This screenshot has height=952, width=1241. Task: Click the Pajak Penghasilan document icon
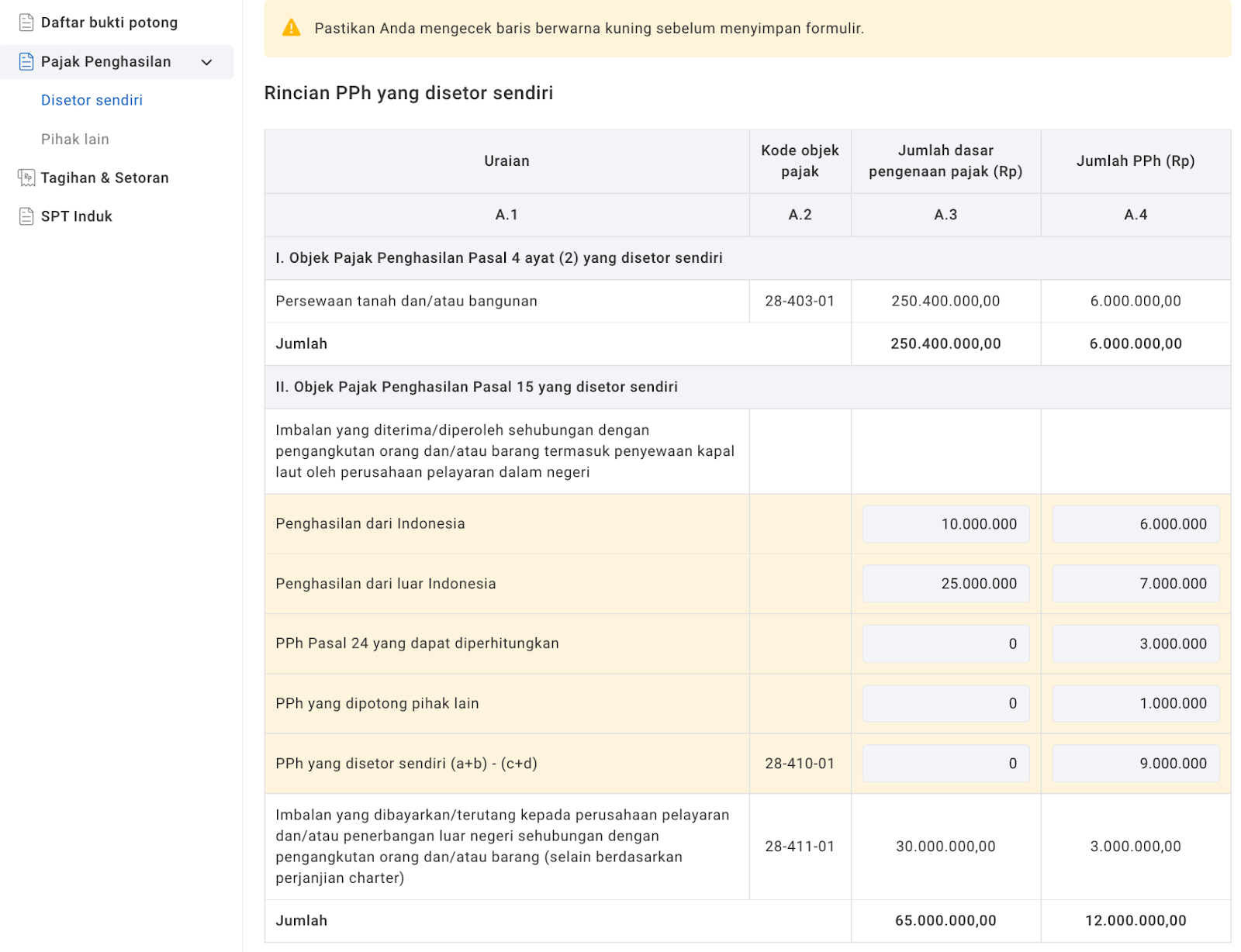[x=26, y=62]
